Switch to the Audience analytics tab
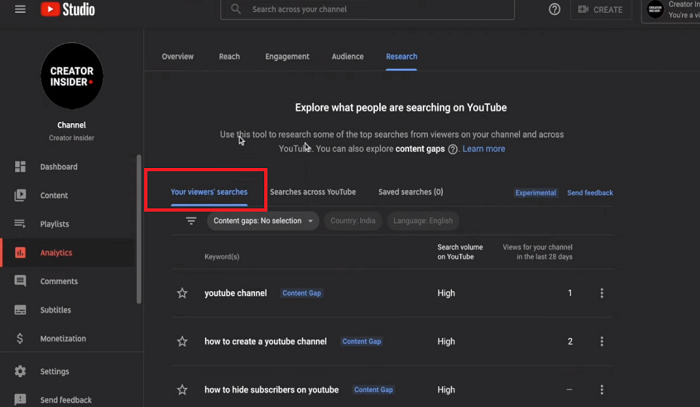 347,57
